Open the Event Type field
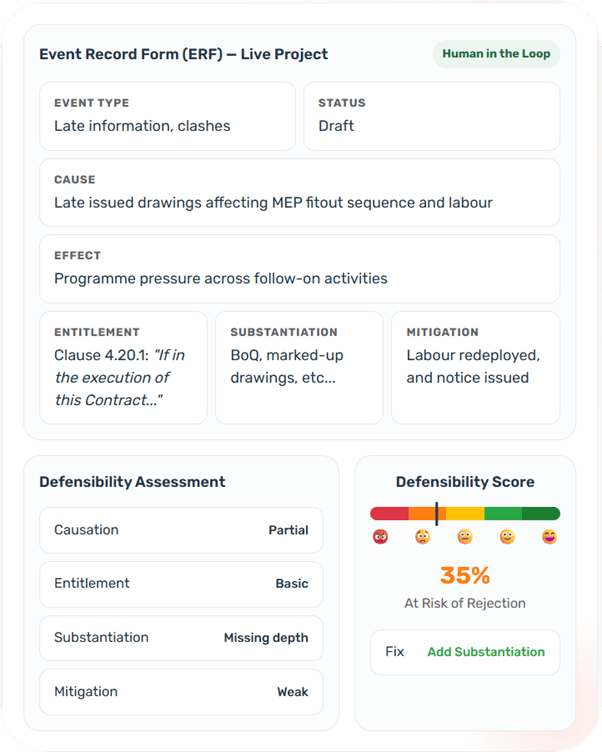Viewport: 602px width, 752px height. (167, 116)
